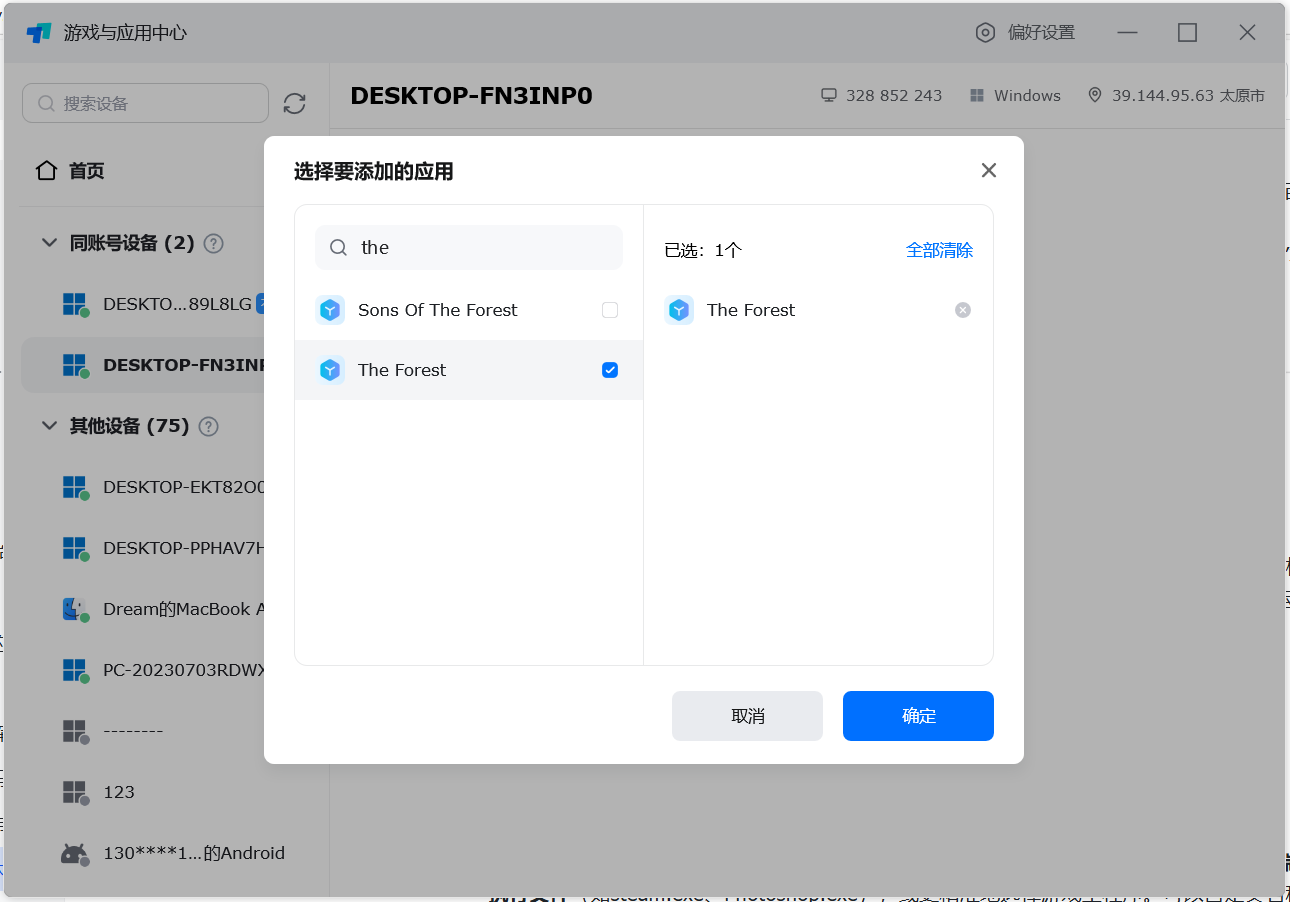This screenshot has height=902, width=1290.
Task: Click the Windows icon of DESKTOP-EKT82O0
Action: 75,488
